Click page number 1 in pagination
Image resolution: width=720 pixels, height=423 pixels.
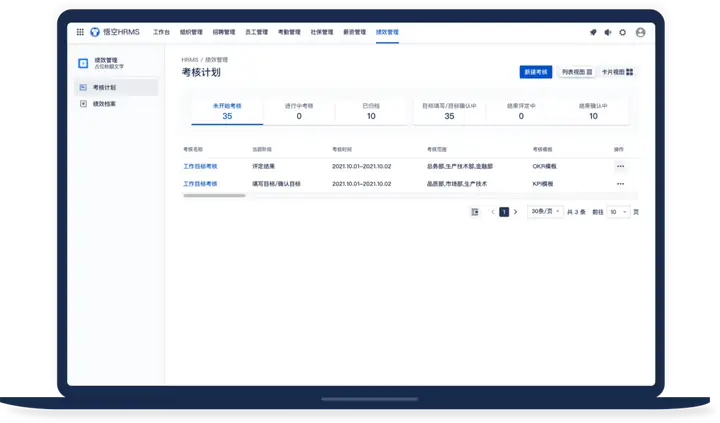[504, 212]
